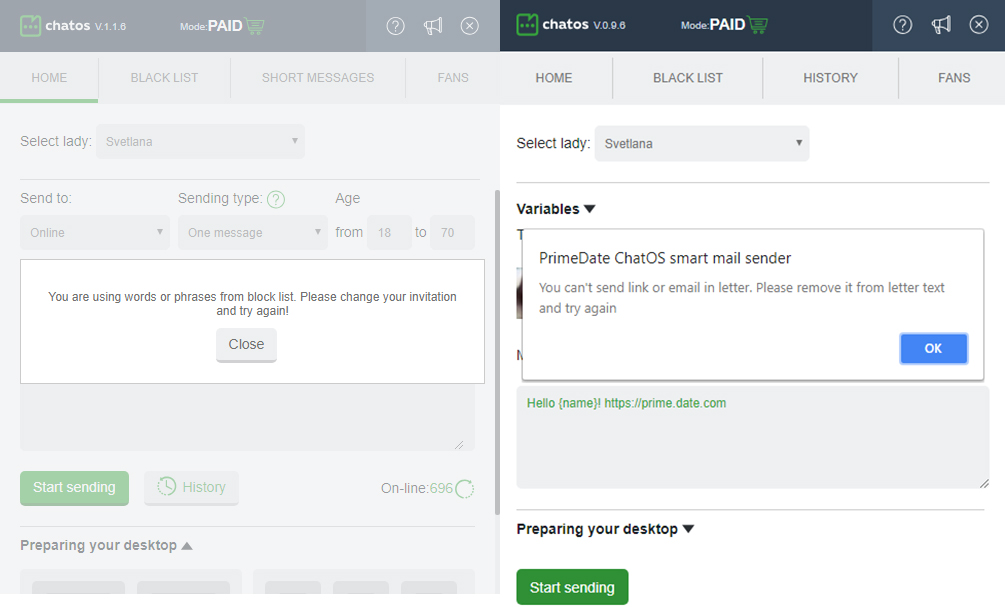Open the BLACK LIST tab in chatos v0.9.6
Image resolution: width=1005 pixels, height=607 pixels.
tap(688, 78)
